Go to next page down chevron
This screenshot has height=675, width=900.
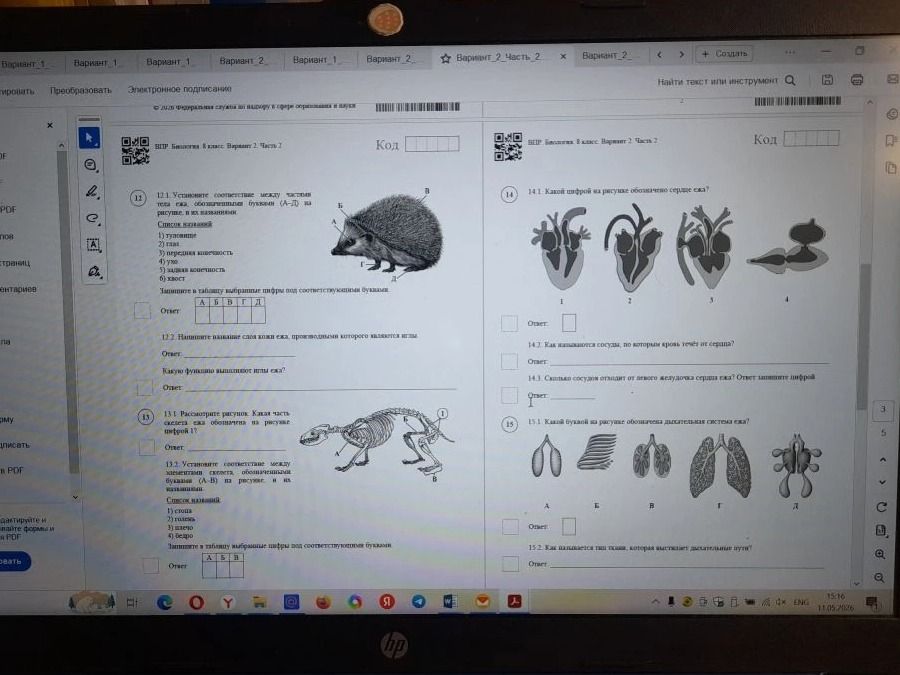pyautogui.click(x=883, y=482)
